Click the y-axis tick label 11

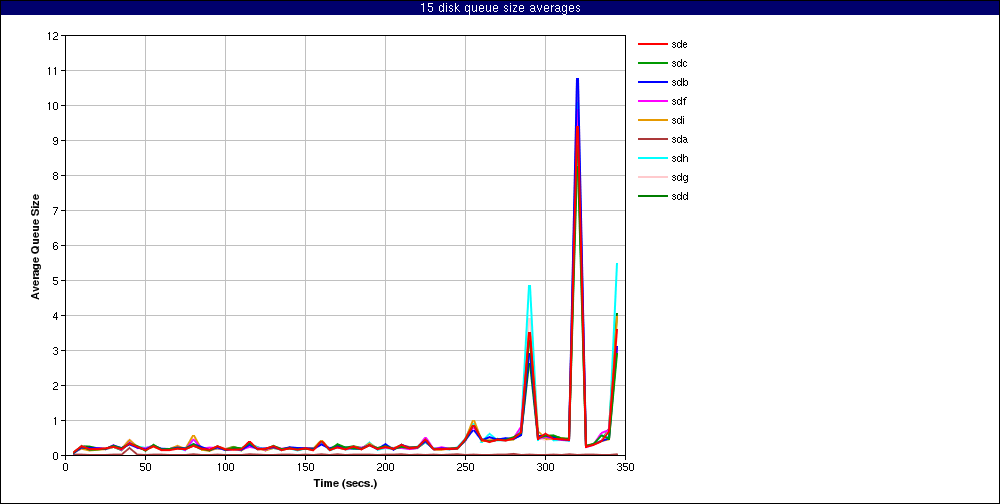(x=52, y=70)
